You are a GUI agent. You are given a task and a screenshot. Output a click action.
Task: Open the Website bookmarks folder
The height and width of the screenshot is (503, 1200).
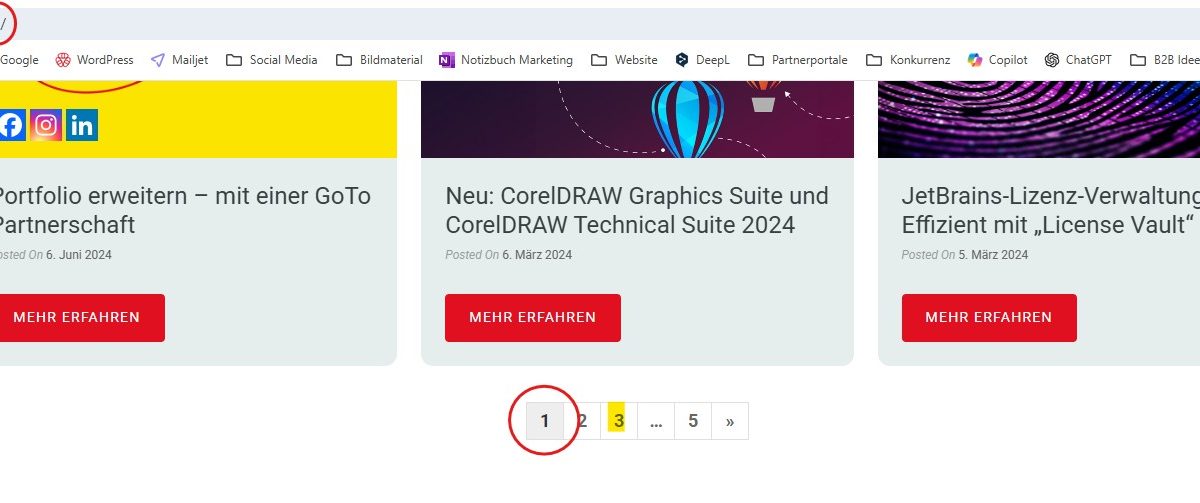point(625,60)
